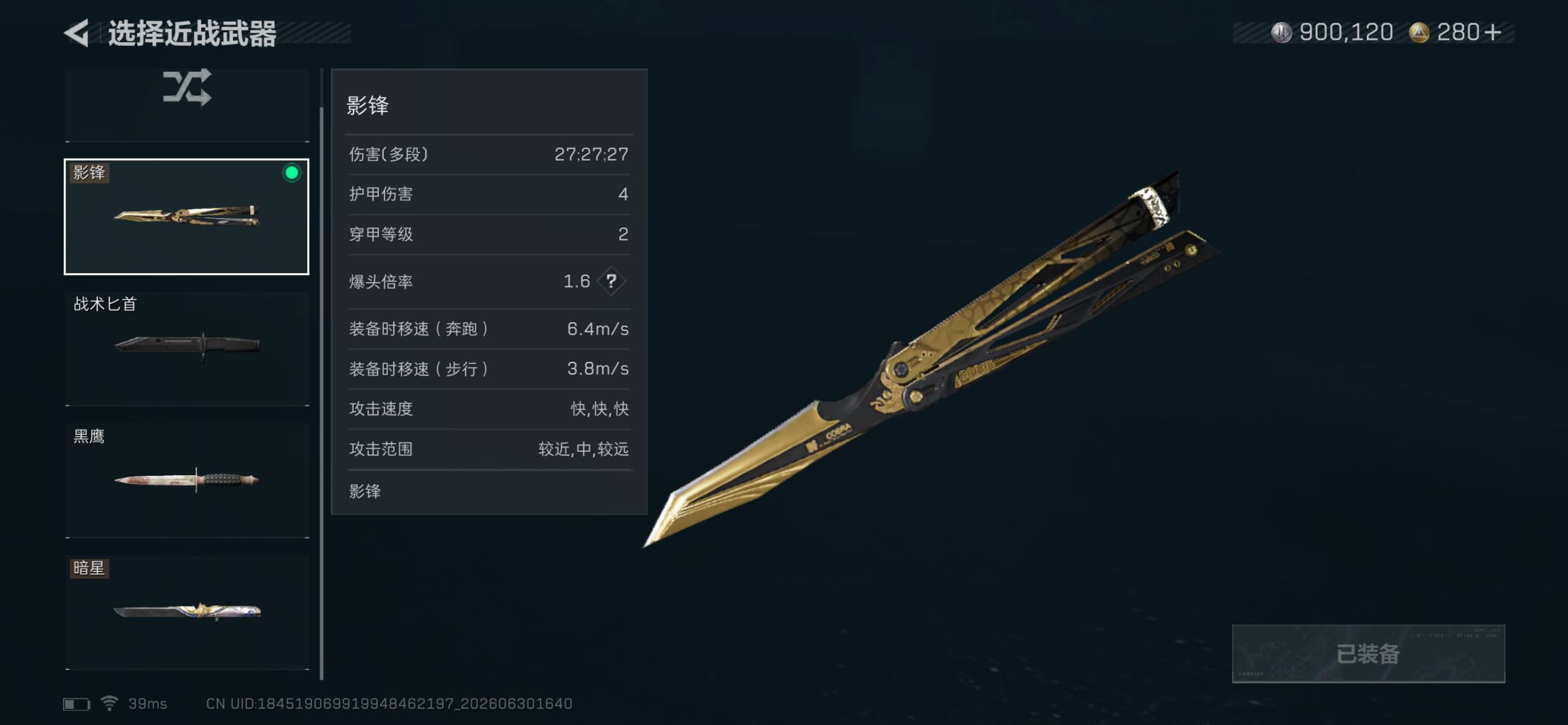
Task: Open the 伤害(多段) damage stat row
Action: [x=489, y=154]
